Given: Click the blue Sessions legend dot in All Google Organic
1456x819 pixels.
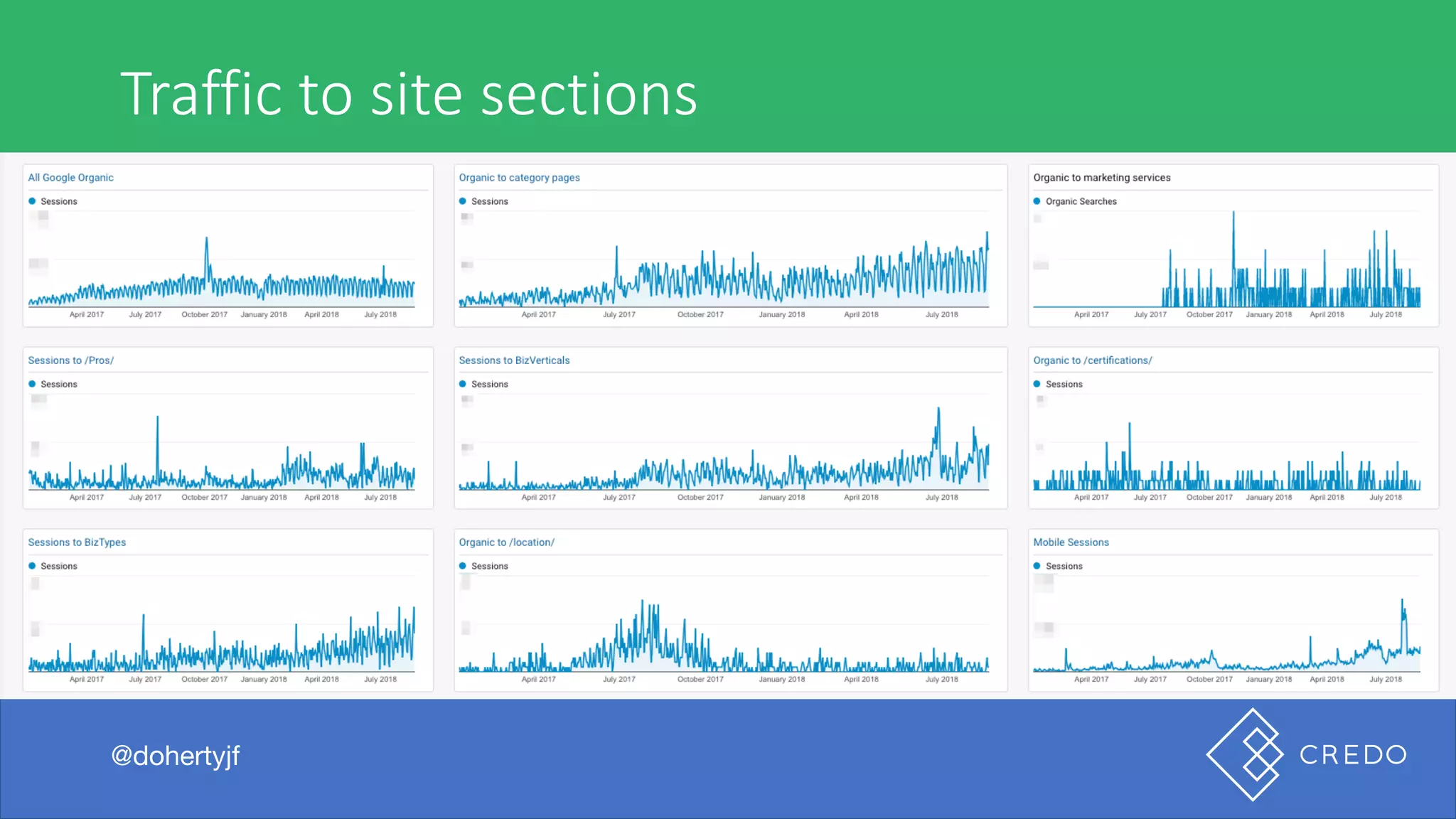Looking at the screenshot, I should 32,201.
